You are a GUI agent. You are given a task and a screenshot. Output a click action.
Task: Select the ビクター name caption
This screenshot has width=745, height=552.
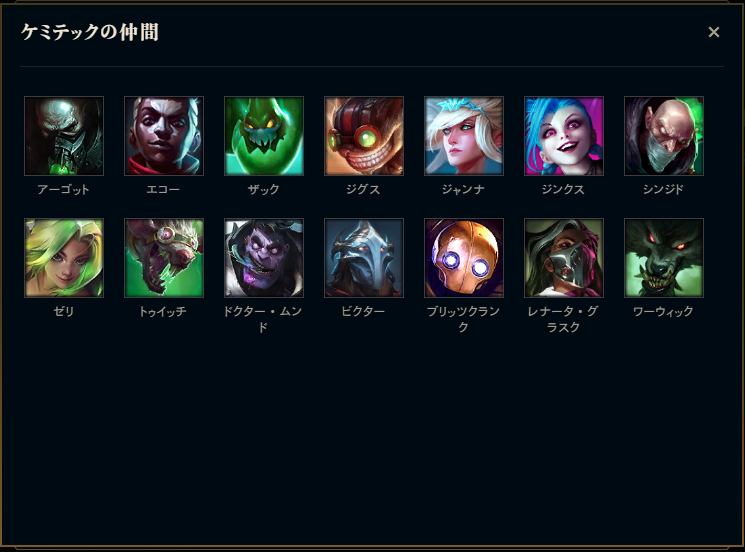363,312
